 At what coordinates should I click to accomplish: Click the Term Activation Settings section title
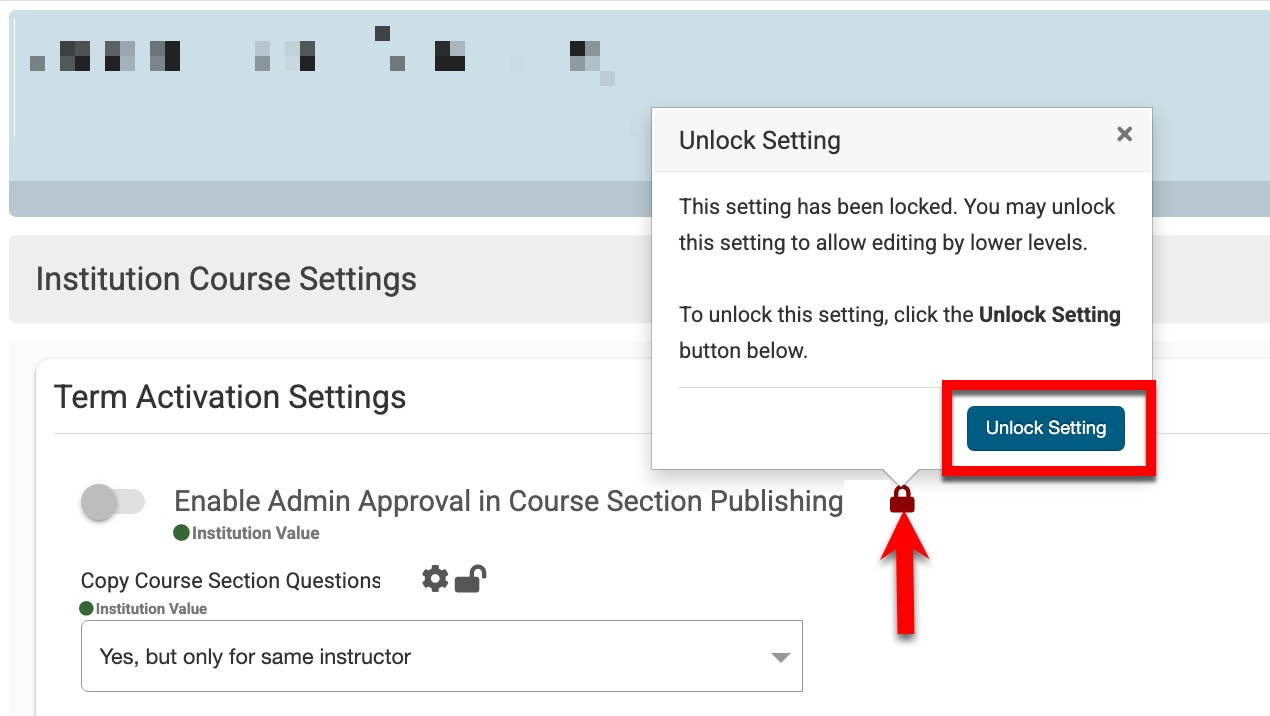tap(230, 397)
